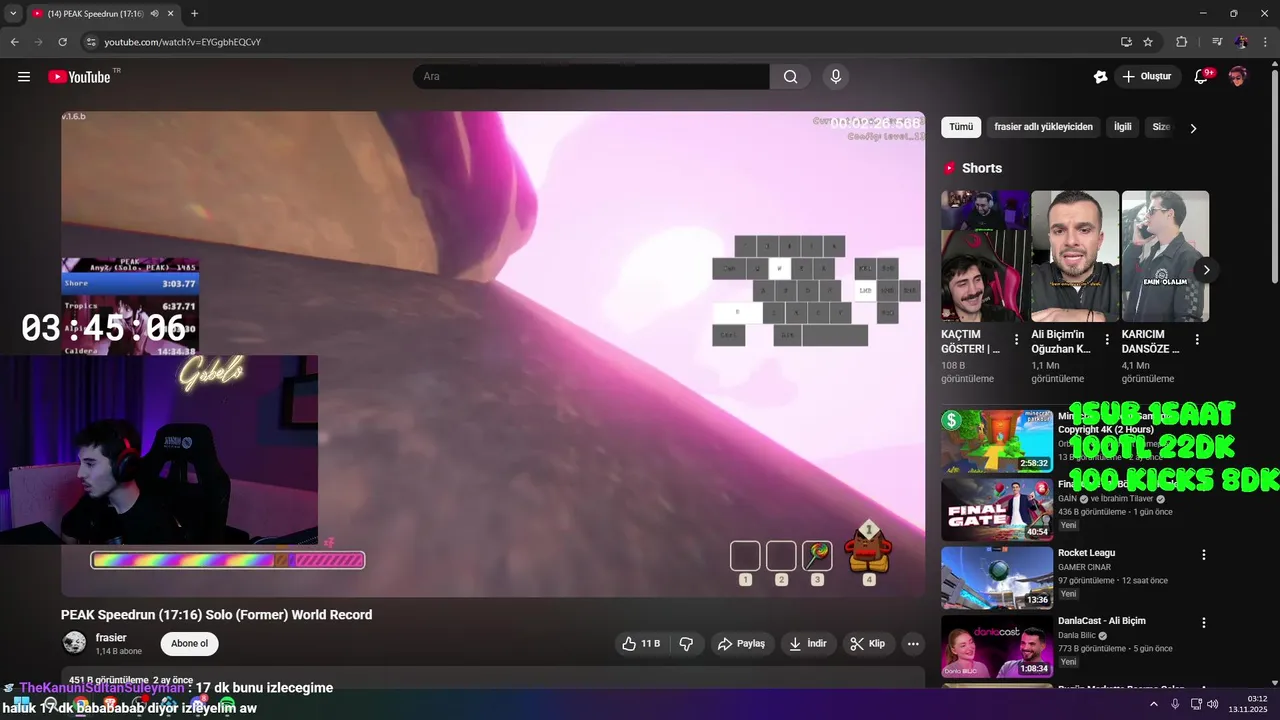
Task: Click the address bar URL
Action: coord(183,42)
